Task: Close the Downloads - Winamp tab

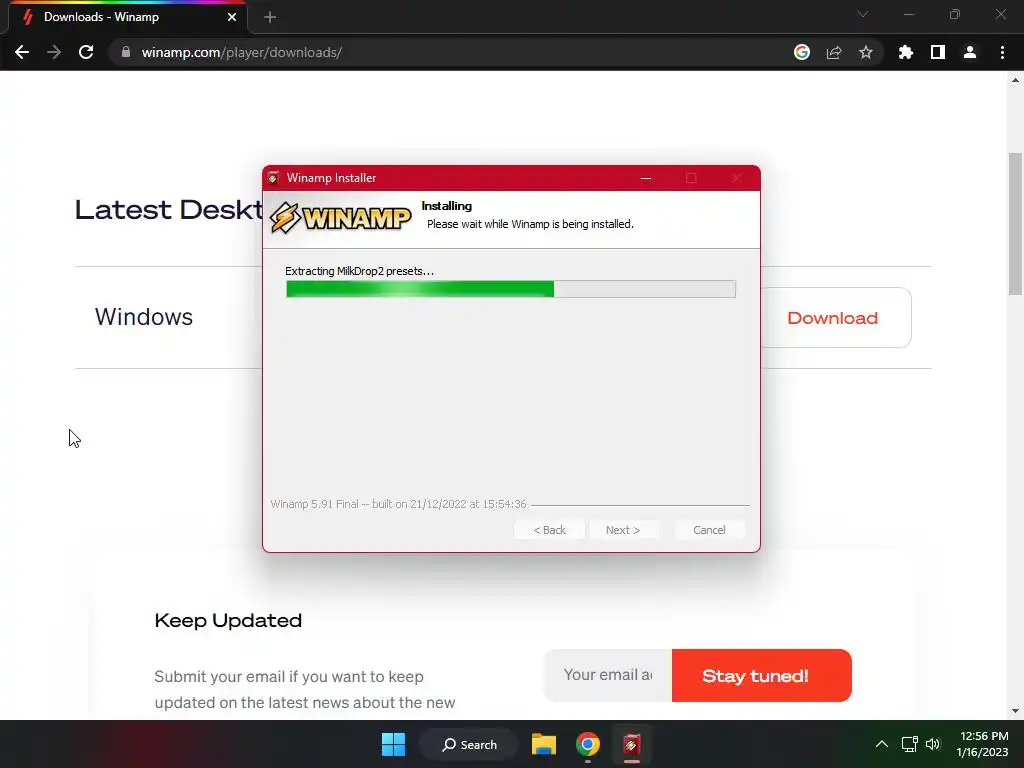Action: (232, 17)
